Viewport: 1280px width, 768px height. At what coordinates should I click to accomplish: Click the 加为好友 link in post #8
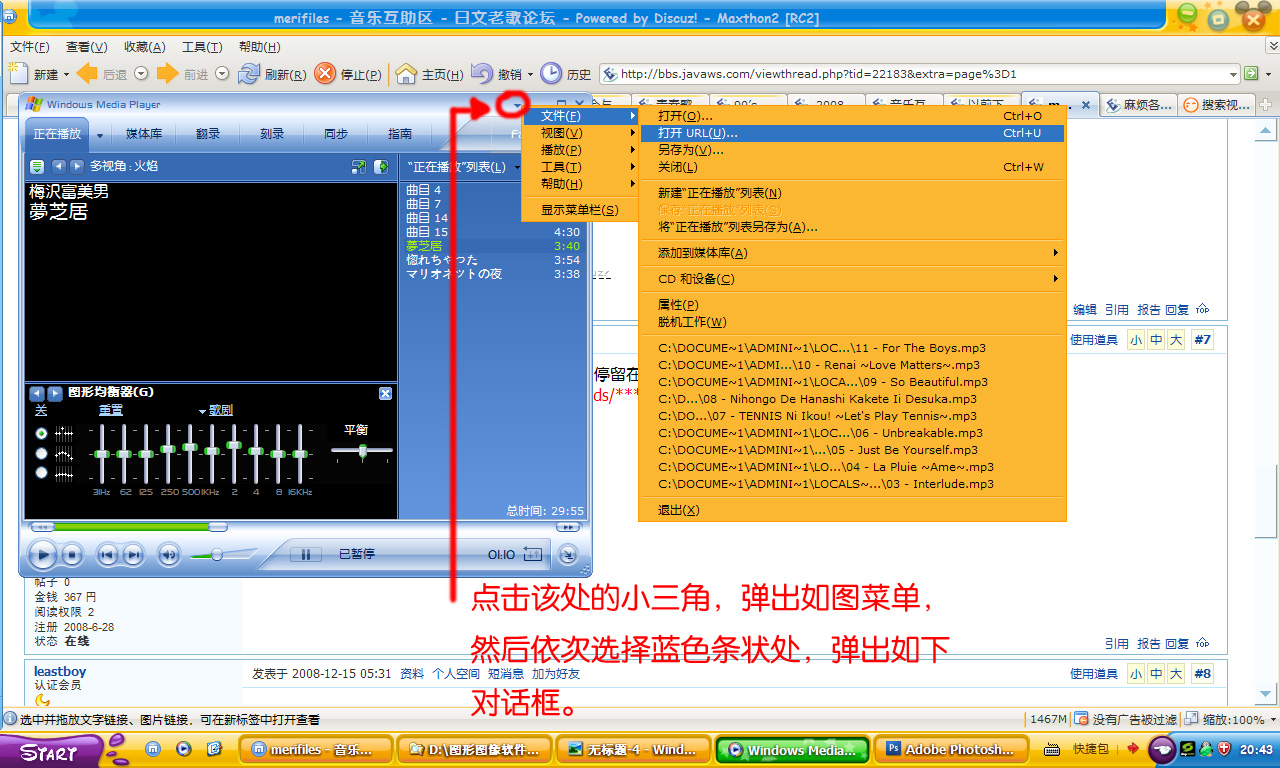coord(556,674)
